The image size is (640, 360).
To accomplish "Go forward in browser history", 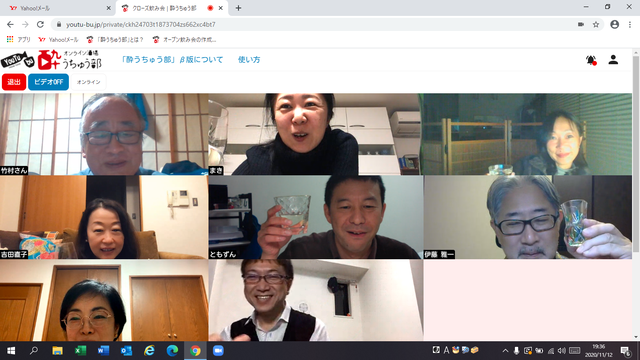I will [x=25, y=24].
